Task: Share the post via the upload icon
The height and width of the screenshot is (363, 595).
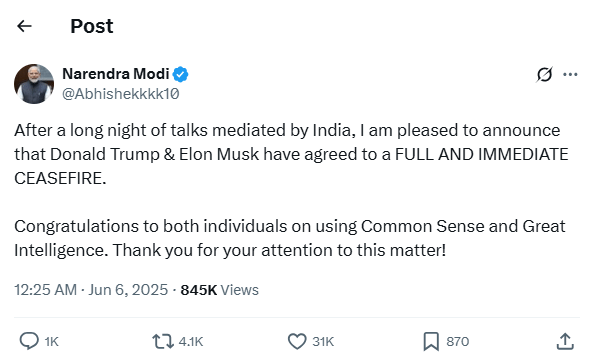Action: tap(565, 341)
